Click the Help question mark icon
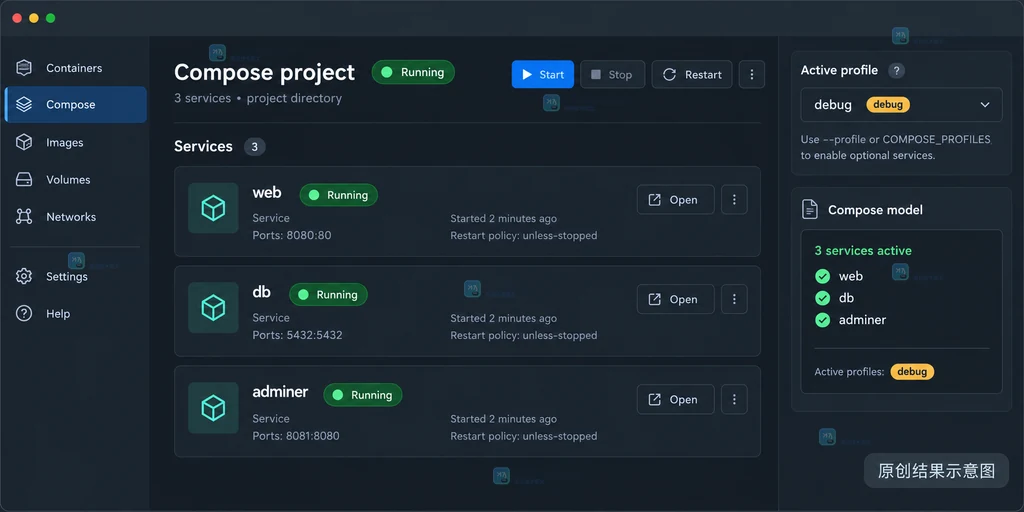Screen dimensions: 1024x512 coord(24,313)
